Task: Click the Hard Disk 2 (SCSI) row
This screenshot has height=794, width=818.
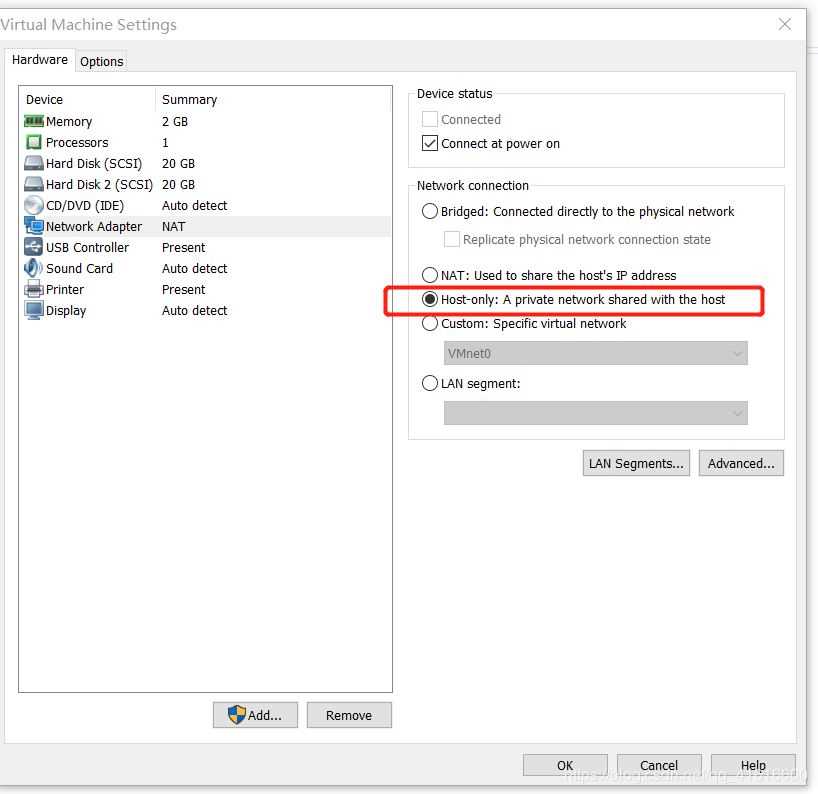Action: click(x=99, y=184)
